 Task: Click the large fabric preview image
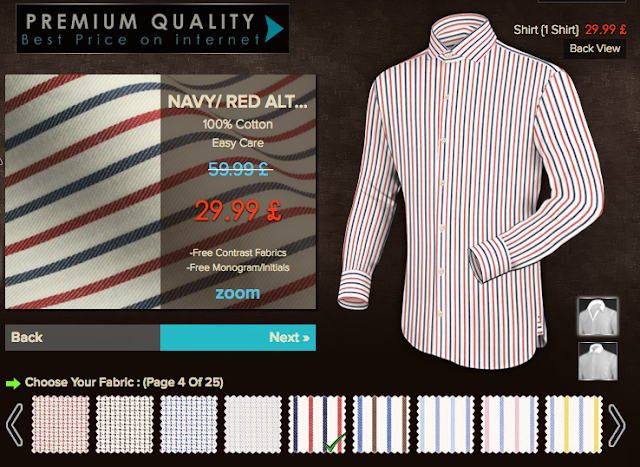pyautogui.click(x=83, y=191)
